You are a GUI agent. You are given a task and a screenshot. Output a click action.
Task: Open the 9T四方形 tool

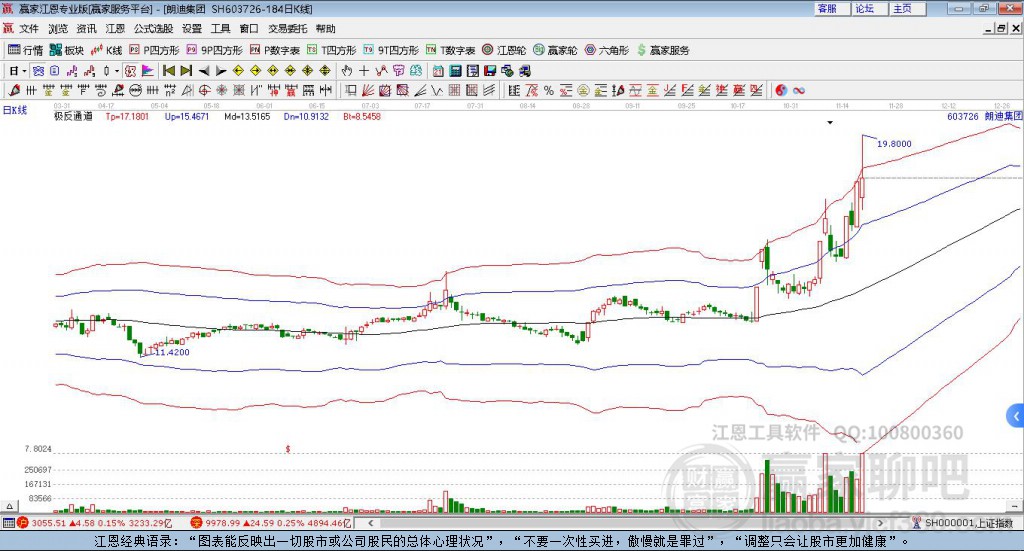pyautogui.click(x=391, y=50)
